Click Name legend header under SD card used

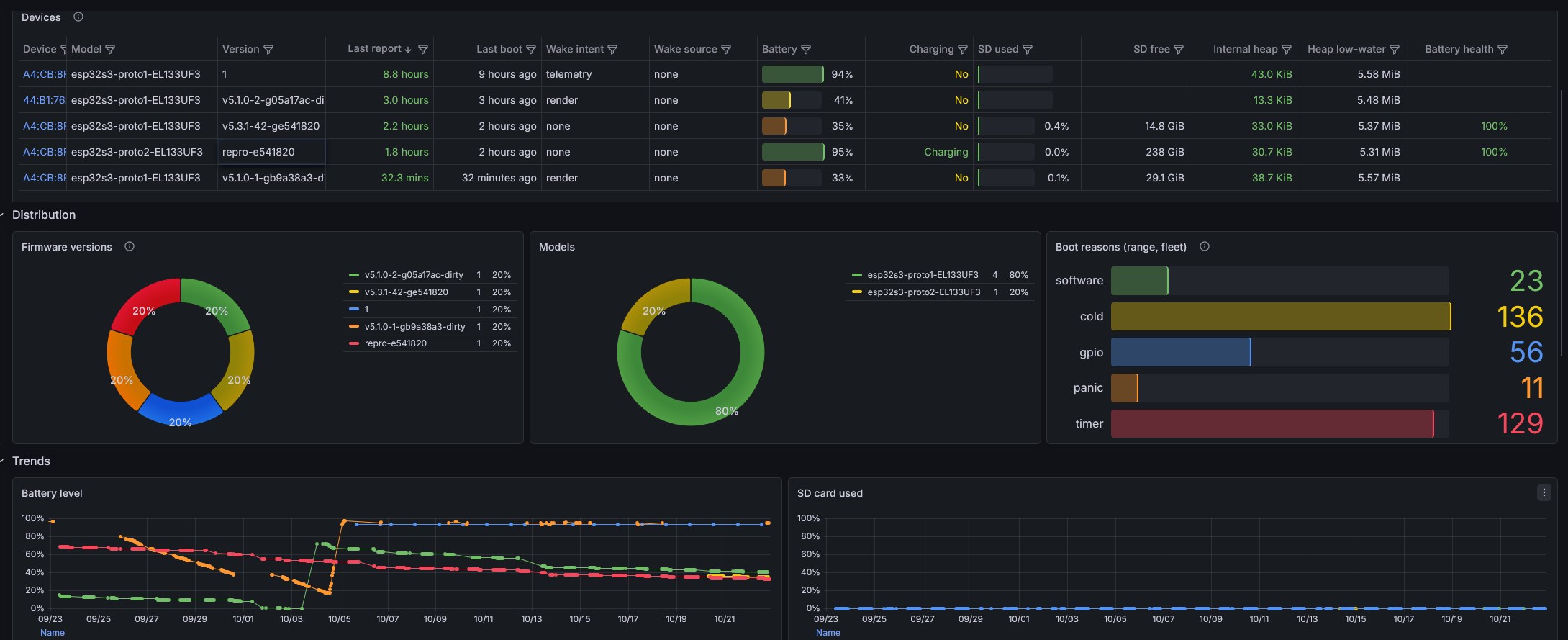click(828, 633)
